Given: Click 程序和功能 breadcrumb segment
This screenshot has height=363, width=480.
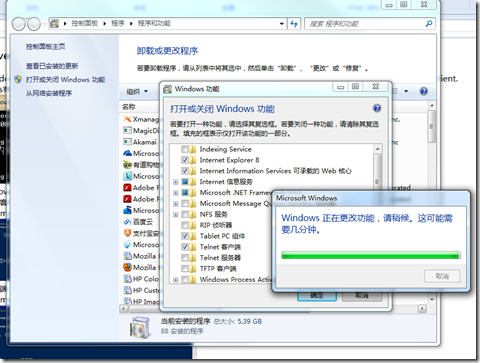Looking at the screenshot, I should pos(154,23).
